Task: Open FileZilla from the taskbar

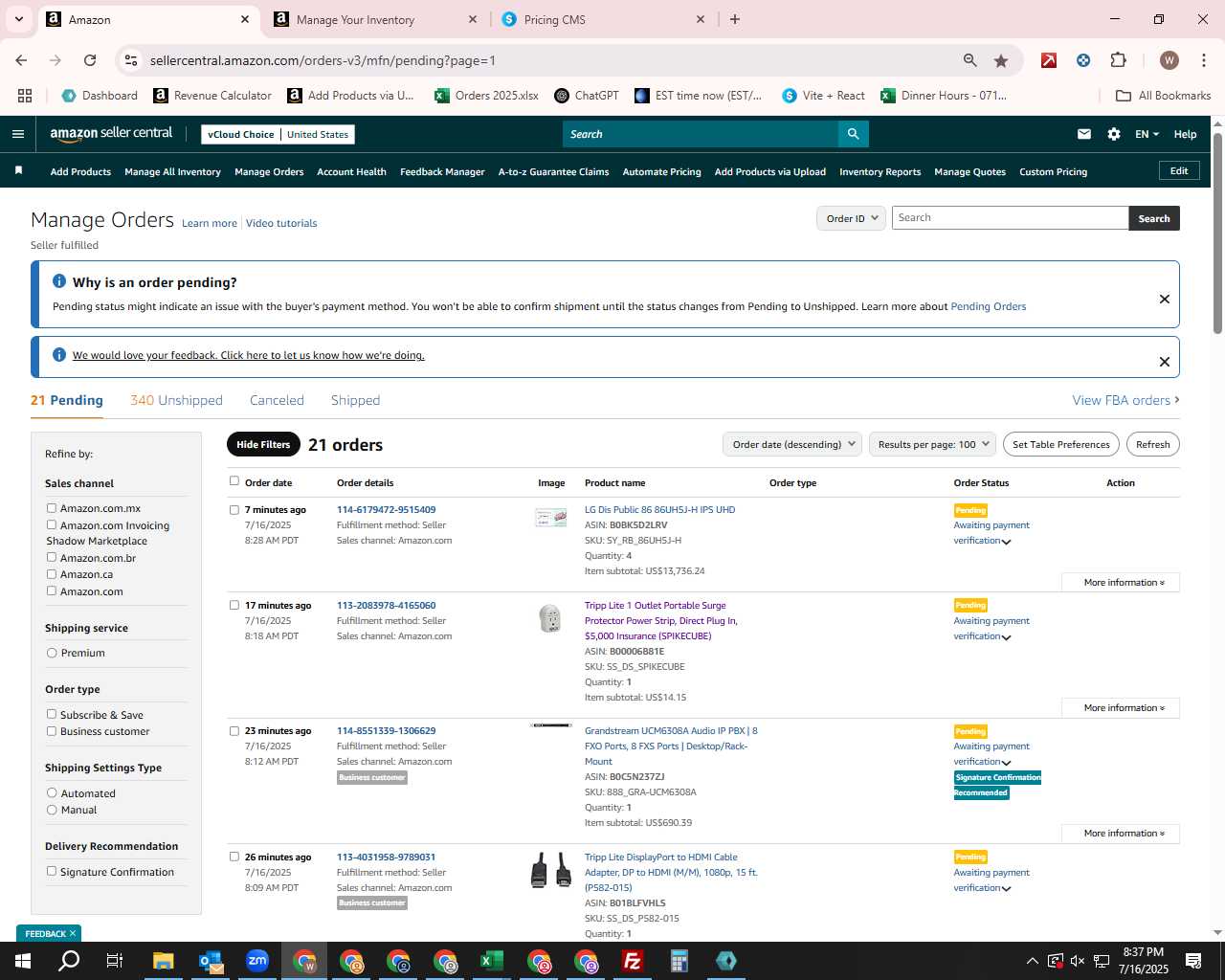Action: [633, 961]
